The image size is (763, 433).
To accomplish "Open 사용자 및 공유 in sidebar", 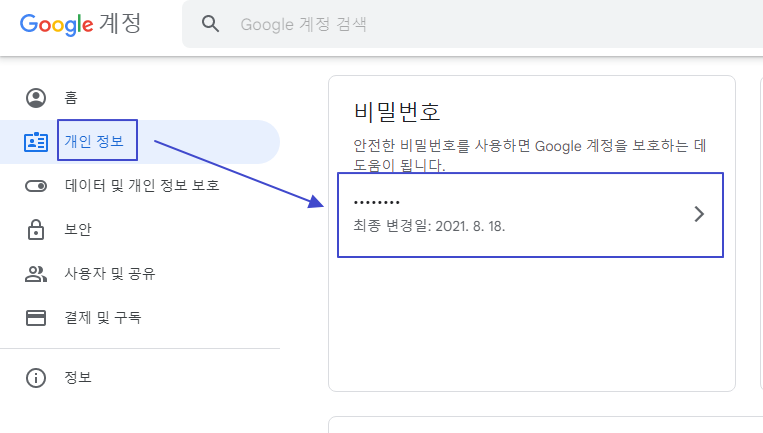I will 110,273.
